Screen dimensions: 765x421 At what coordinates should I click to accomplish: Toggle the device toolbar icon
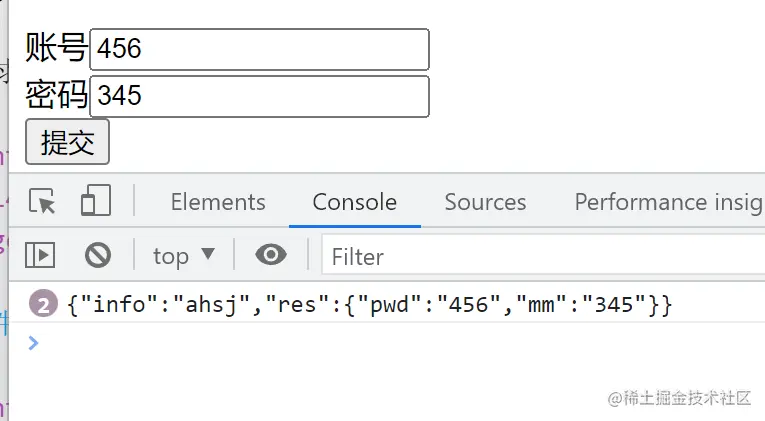[x=95, y=201]
